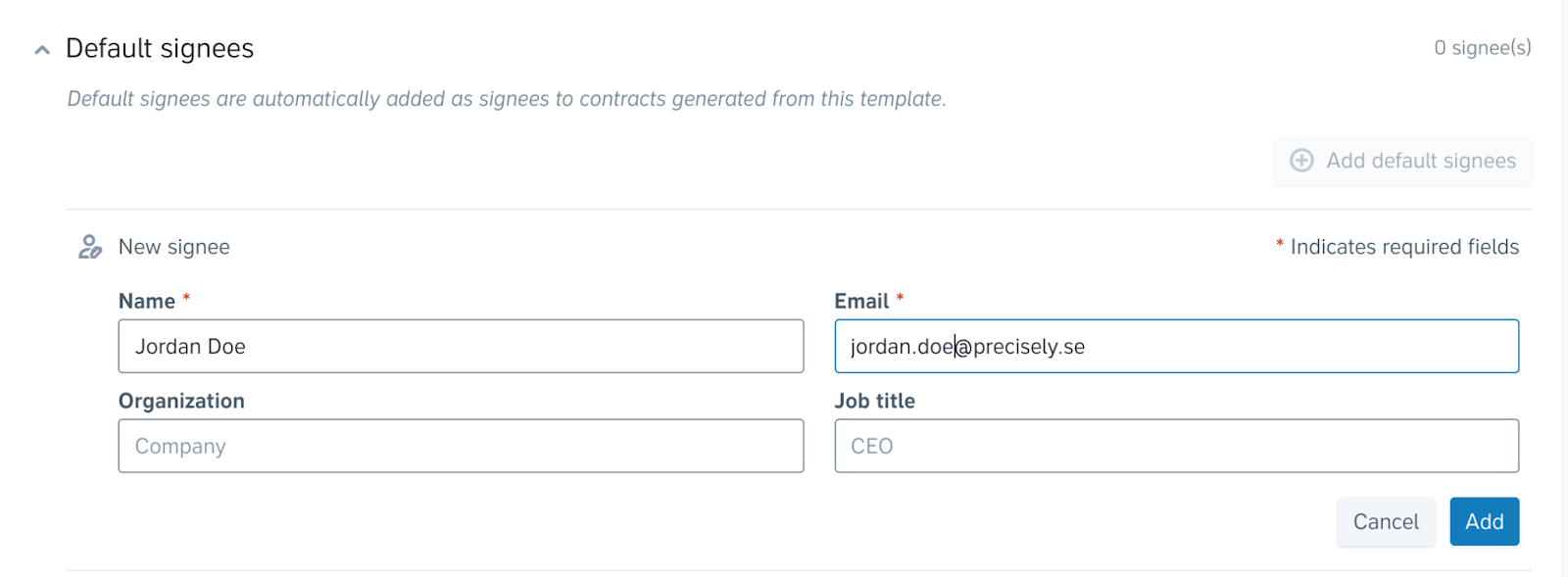
Task: Click Add default signees button
Action: tap(1402, 161)
